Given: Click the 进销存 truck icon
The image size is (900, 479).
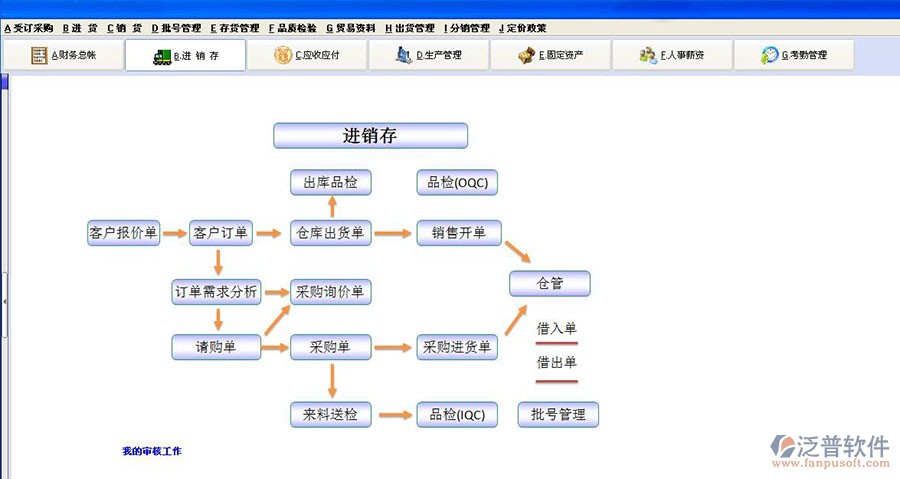Looking at the screenshot, I should (161, 56).
